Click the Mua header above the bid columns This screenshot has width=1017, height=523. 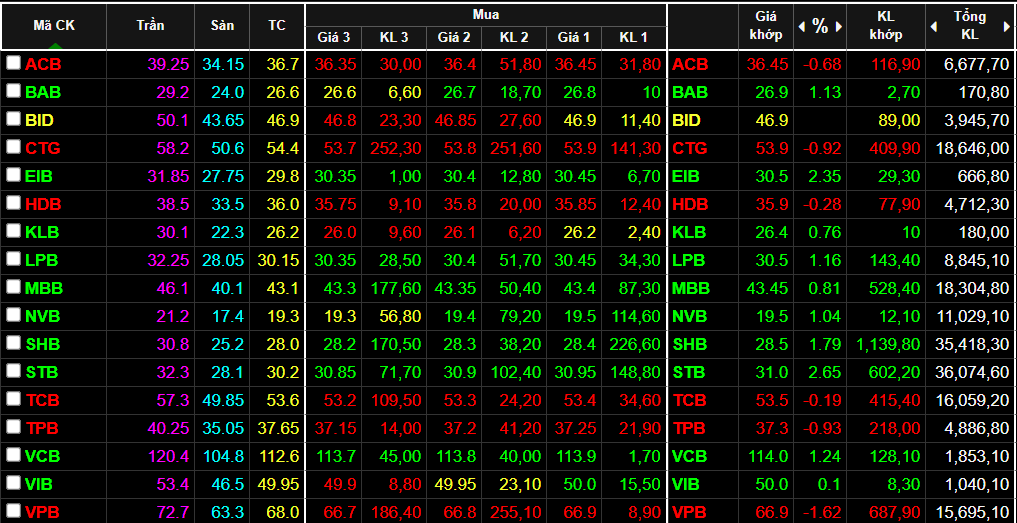[485, 14]
